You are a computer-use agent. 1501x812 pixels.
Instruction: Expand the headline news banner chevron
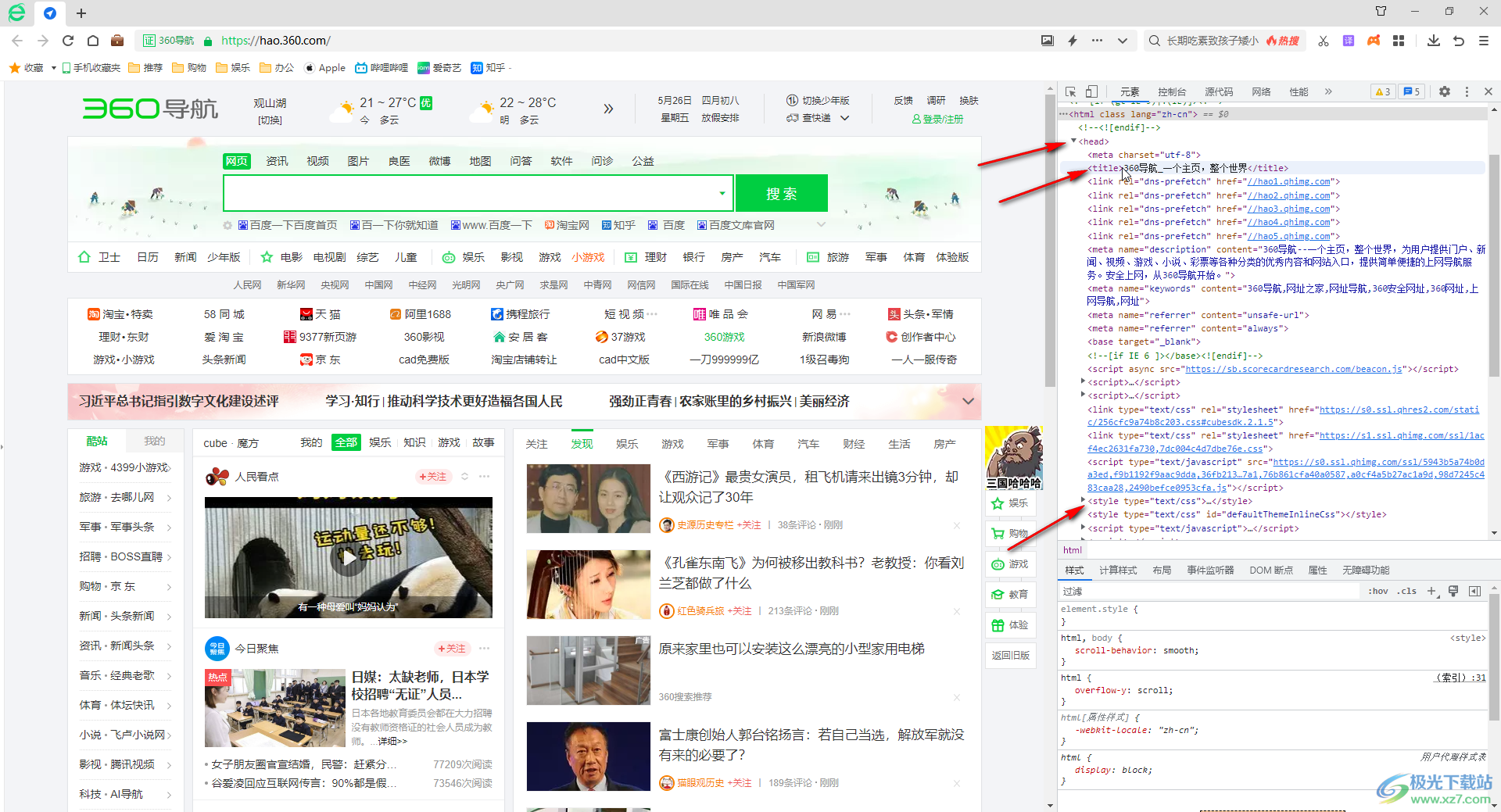(968, 401)
